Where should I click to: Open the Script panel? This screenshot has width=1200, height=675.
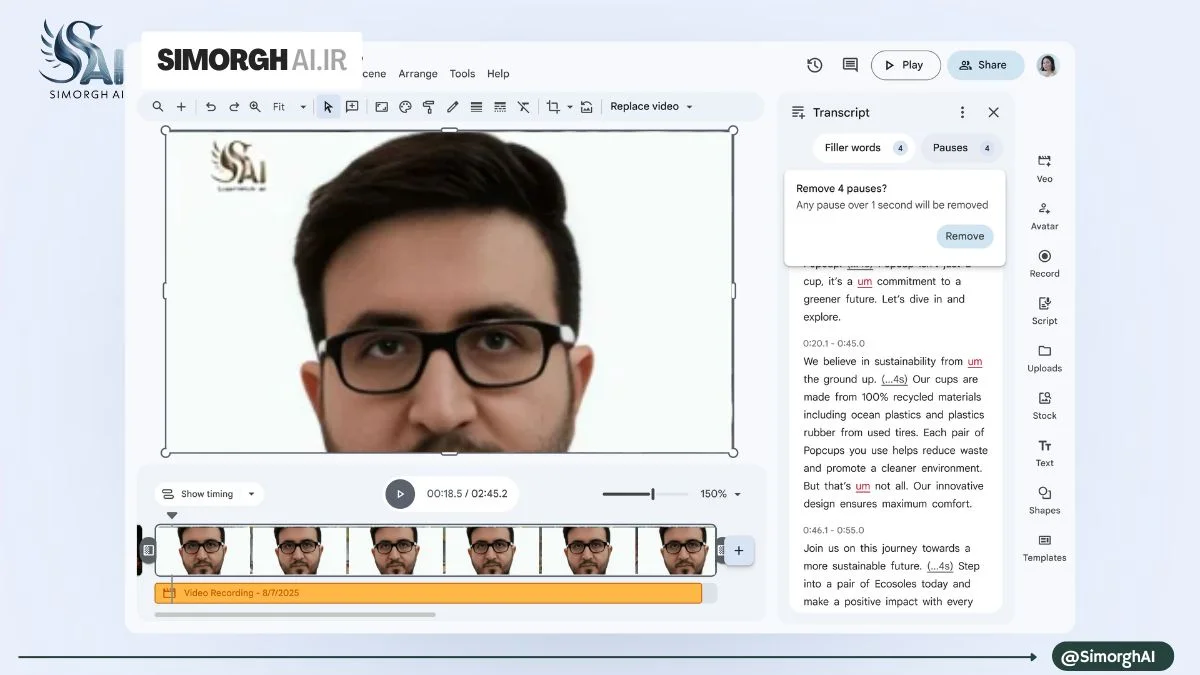pyautogui.click(x=1044, y=310)
